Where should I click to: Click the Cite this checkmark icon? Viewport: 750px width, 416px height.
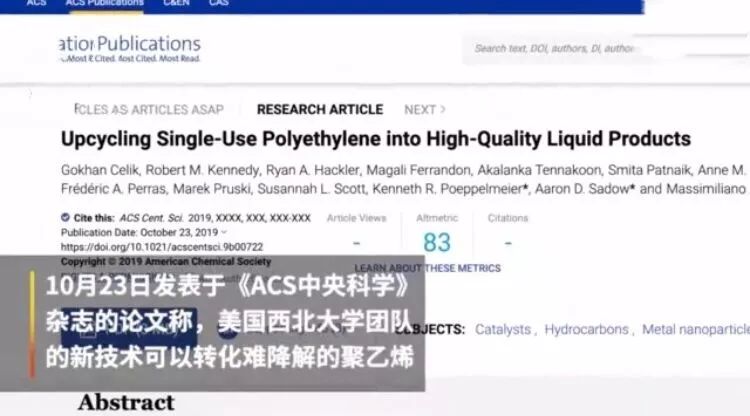click(66, 218)
